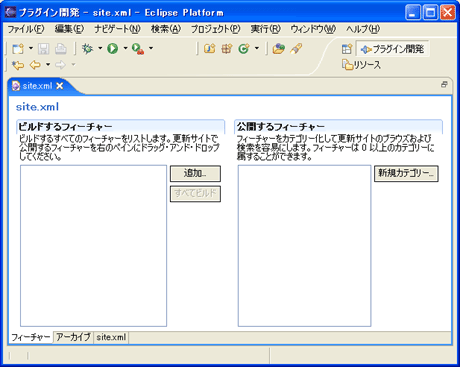Click the Last Edit Location arrow icon
This screenshot has height=367, width=460.
[18, 65]
